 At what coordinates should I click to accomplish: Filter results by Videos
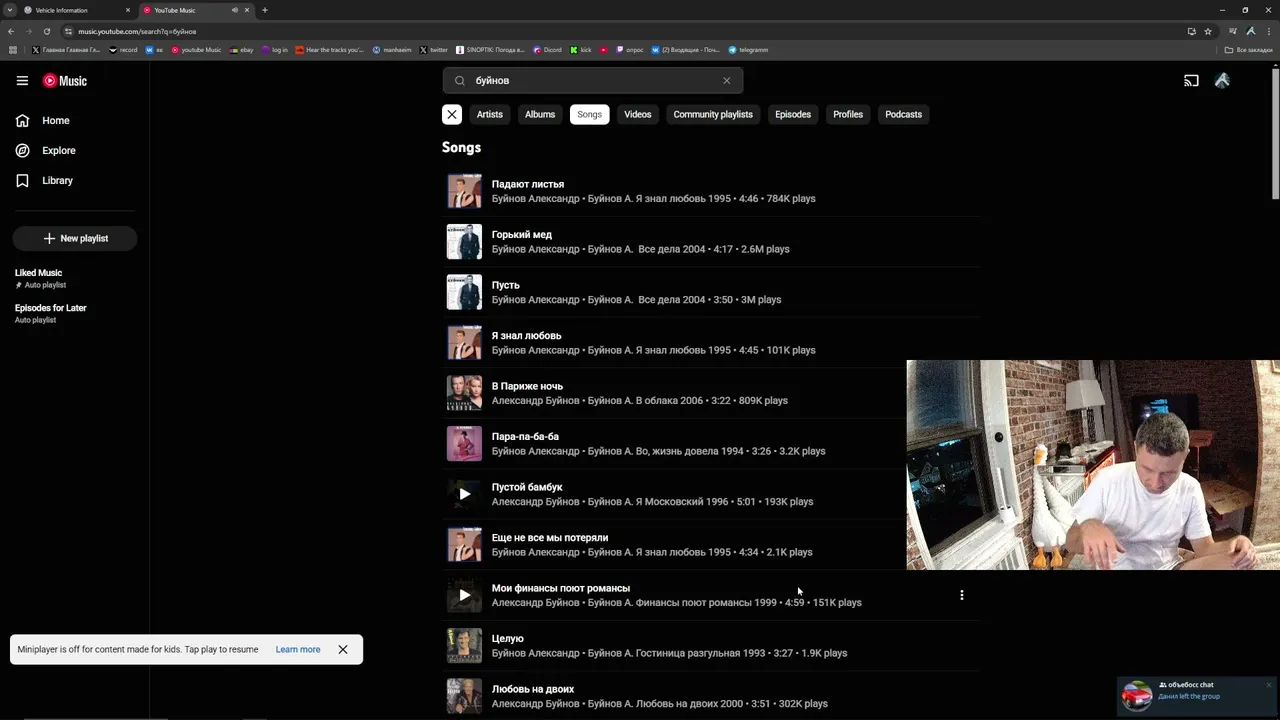click(x=638, y=114)
